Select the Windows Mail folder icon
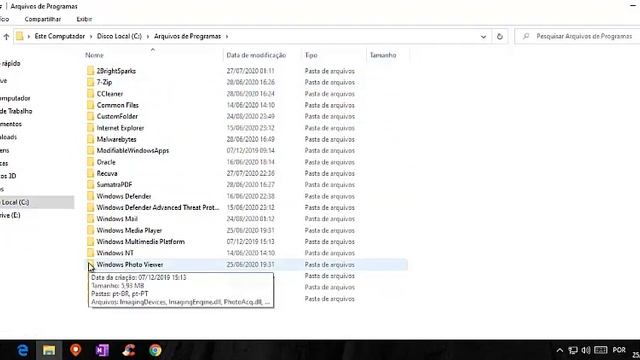Screen dimensions: 640x360 90,219
